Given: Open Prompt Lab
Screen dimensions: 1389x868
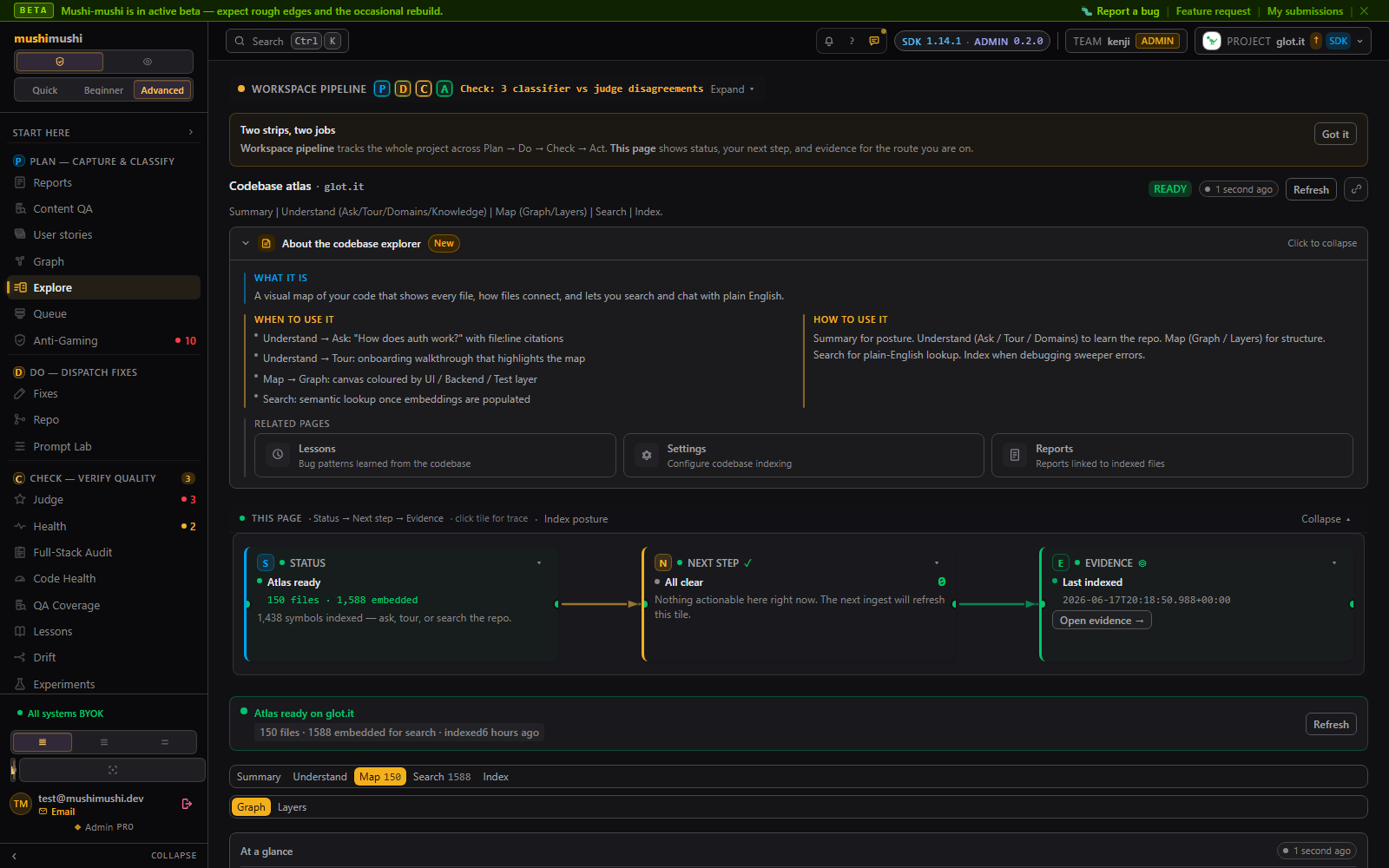Looking at the screenshot, I should pos(103,447).
